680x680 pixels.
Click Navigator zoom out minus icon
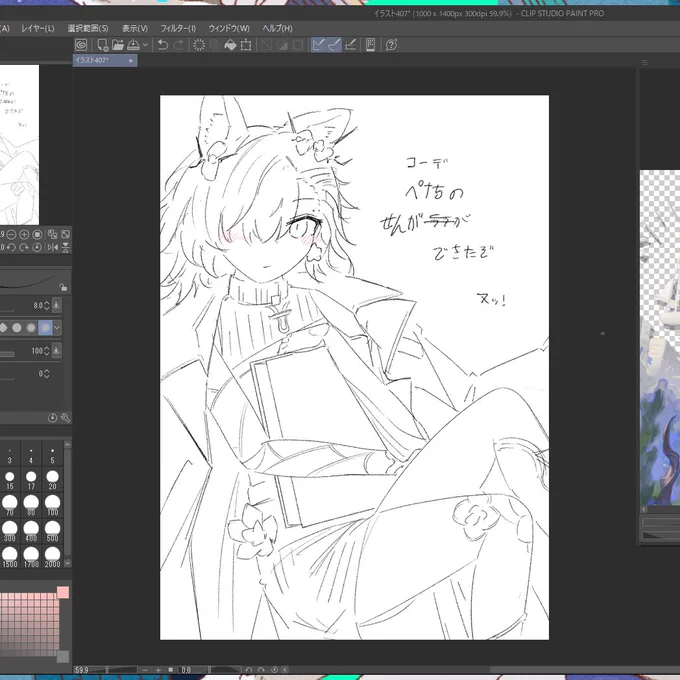[x=12, y=235]
